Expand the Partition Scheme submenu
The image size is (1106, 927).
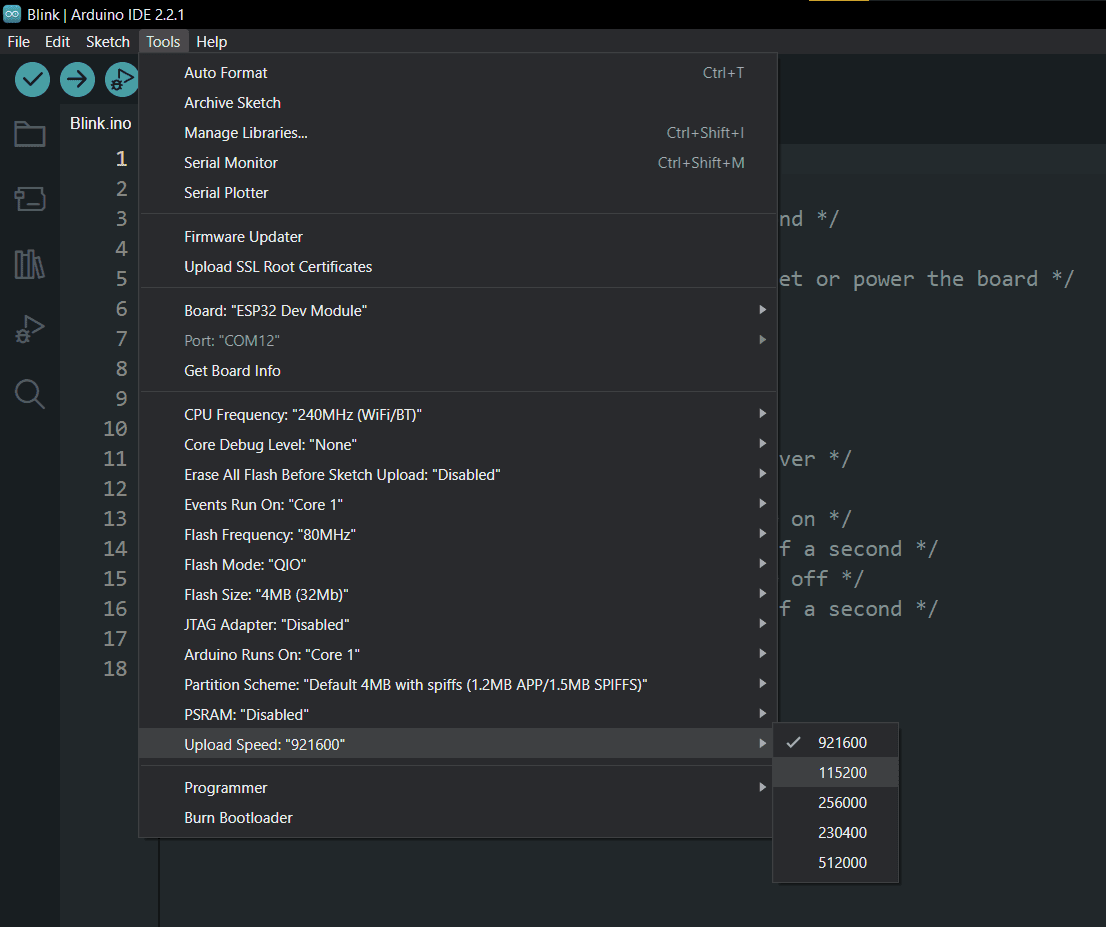coord(458,684)
